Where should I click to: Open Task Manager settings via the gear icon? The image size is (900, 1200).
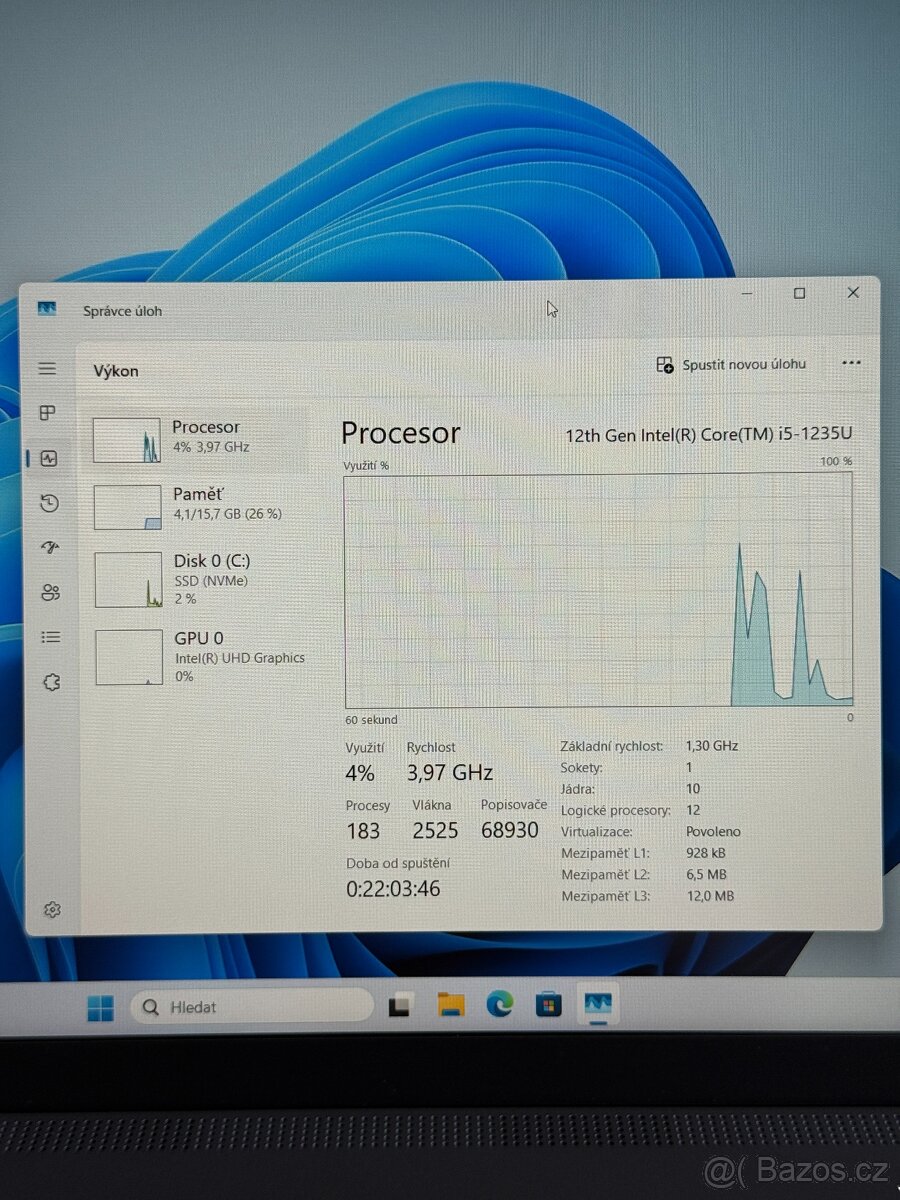[x=48, y=910]
